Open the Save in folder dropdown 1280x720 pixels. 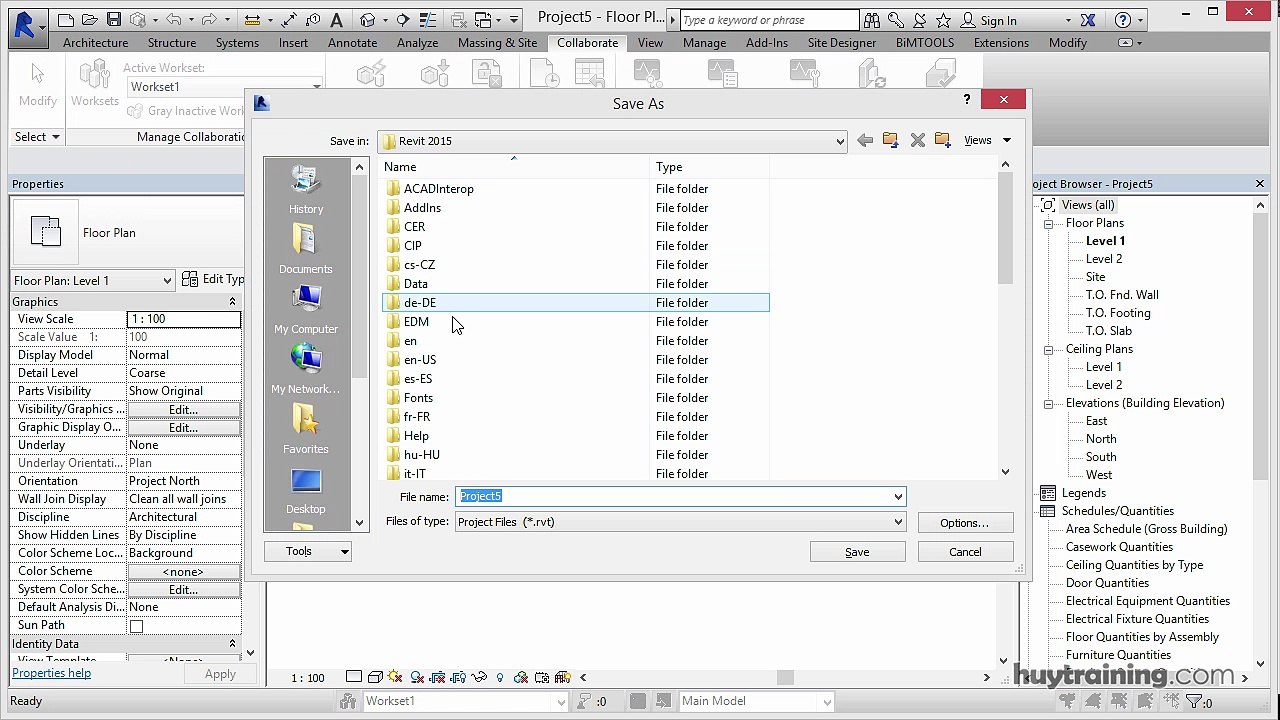(x=840, y=141)
